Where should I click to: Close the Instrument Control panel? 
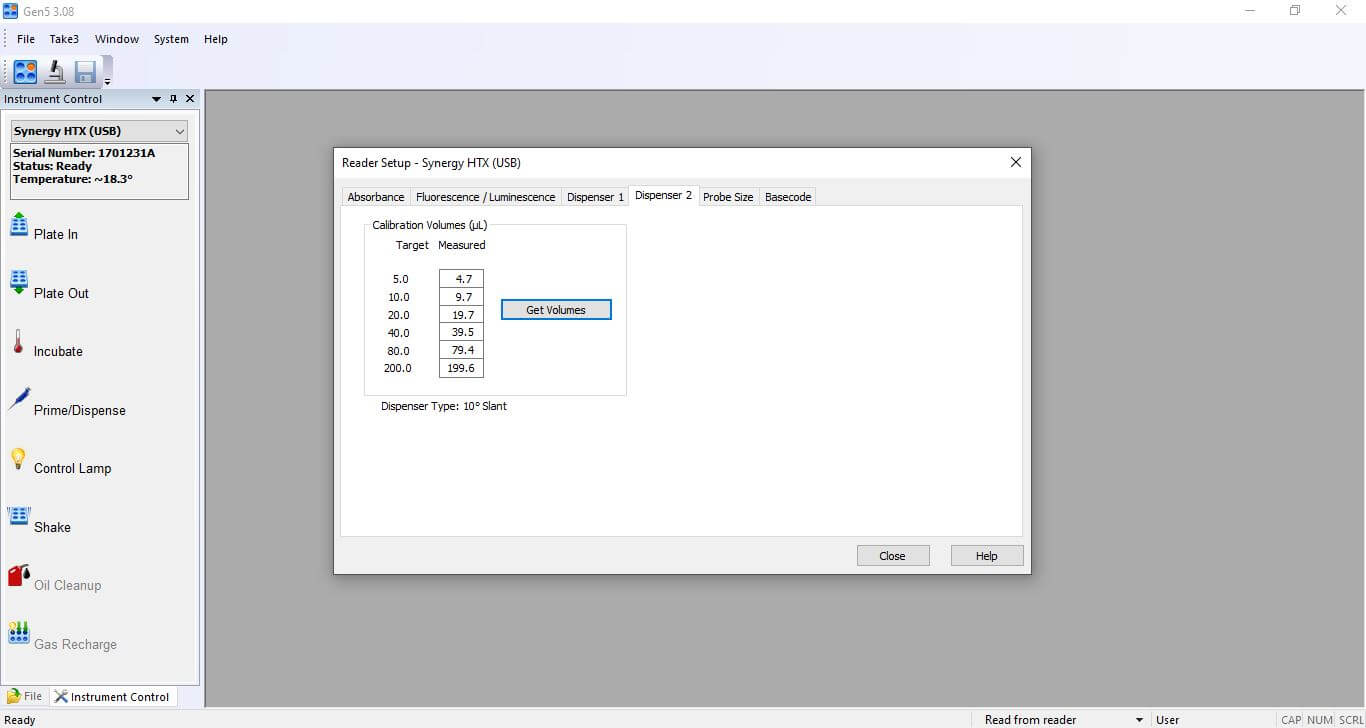point(190,99)
